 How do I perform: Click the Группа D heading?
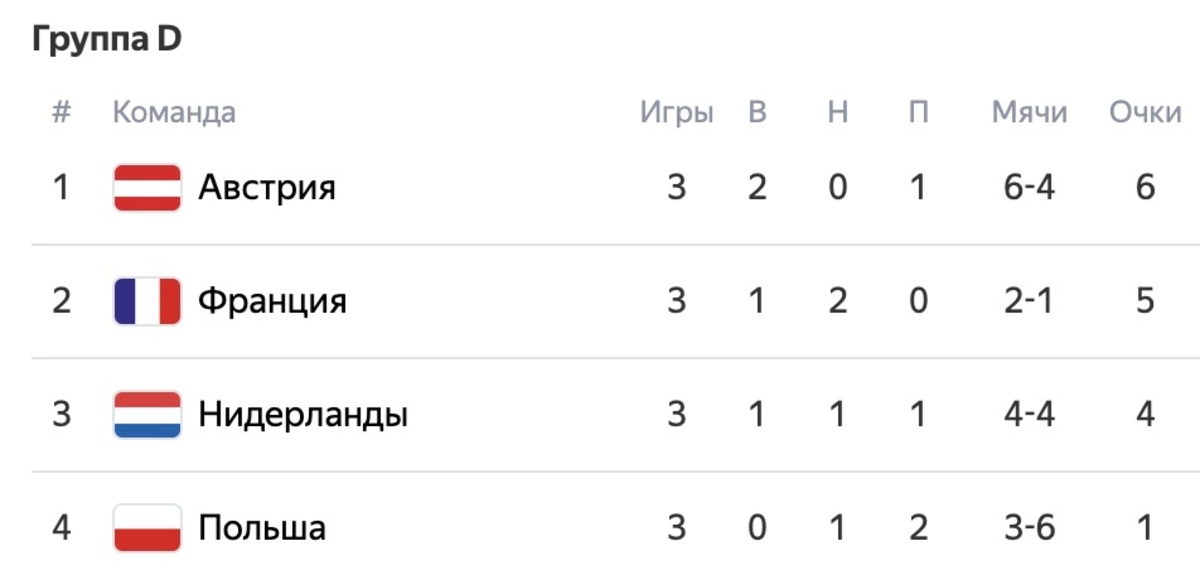[x=106, y=41]
